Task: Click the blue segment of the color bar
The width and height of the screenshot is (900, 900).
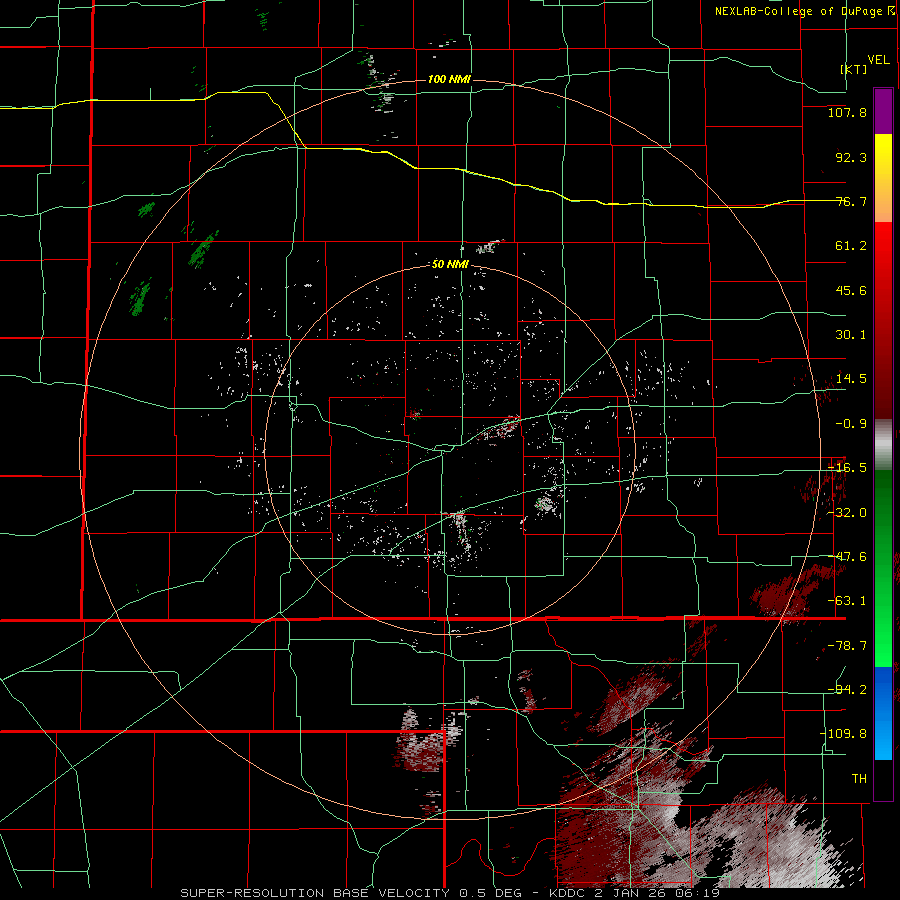Action: click(x=883, y=713)
